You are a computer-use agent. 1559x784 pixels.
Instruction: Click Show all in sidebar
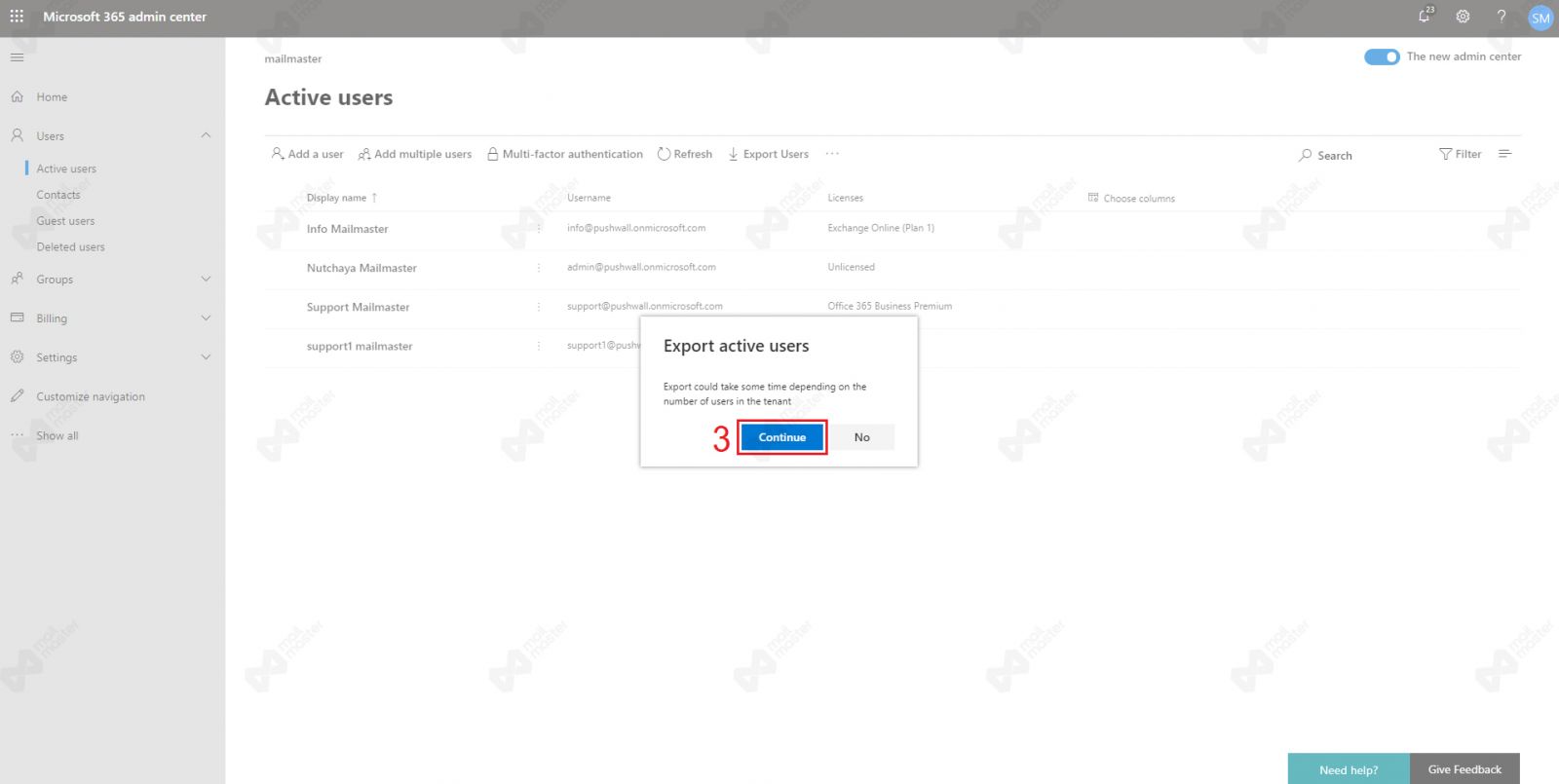click(57, 435)
